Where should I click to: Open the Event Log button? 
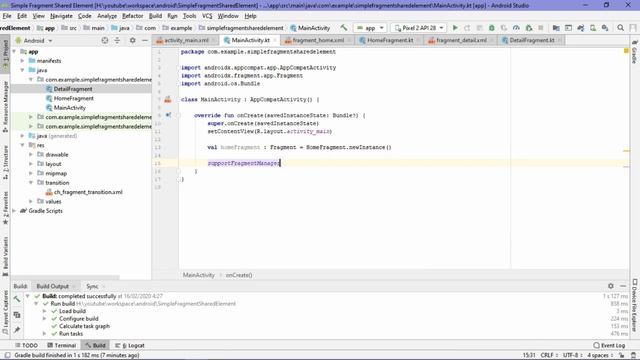click(x=609, y=345)
